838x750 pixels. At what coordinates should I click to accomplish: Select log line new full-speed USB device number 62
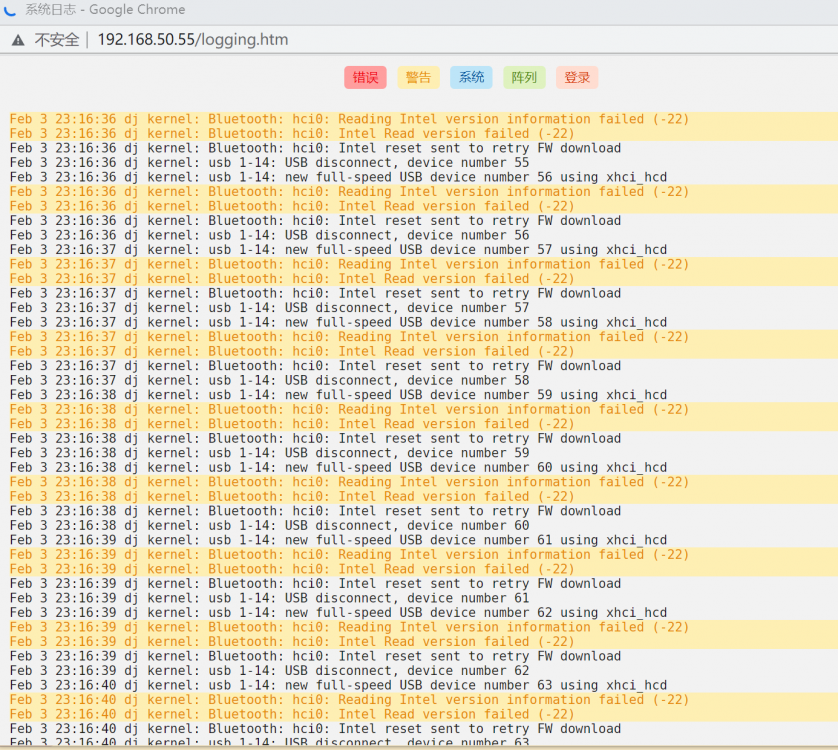click(x=338, y=613)
